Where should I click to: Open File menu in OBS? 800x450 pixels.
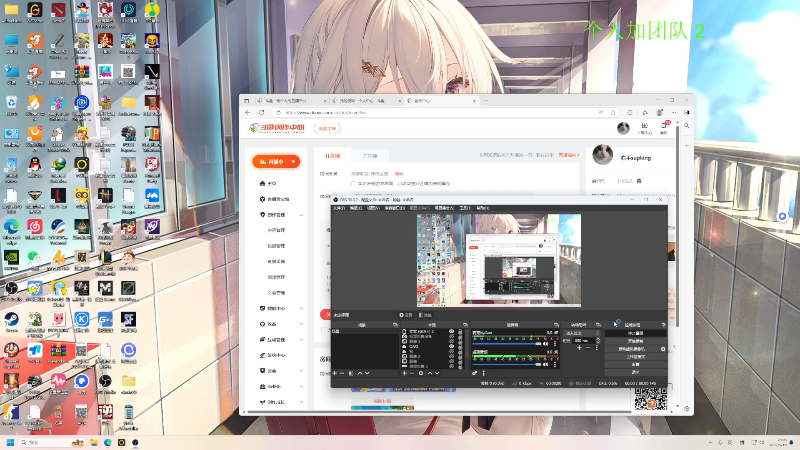pyautogui.click(x=338, y=208)
